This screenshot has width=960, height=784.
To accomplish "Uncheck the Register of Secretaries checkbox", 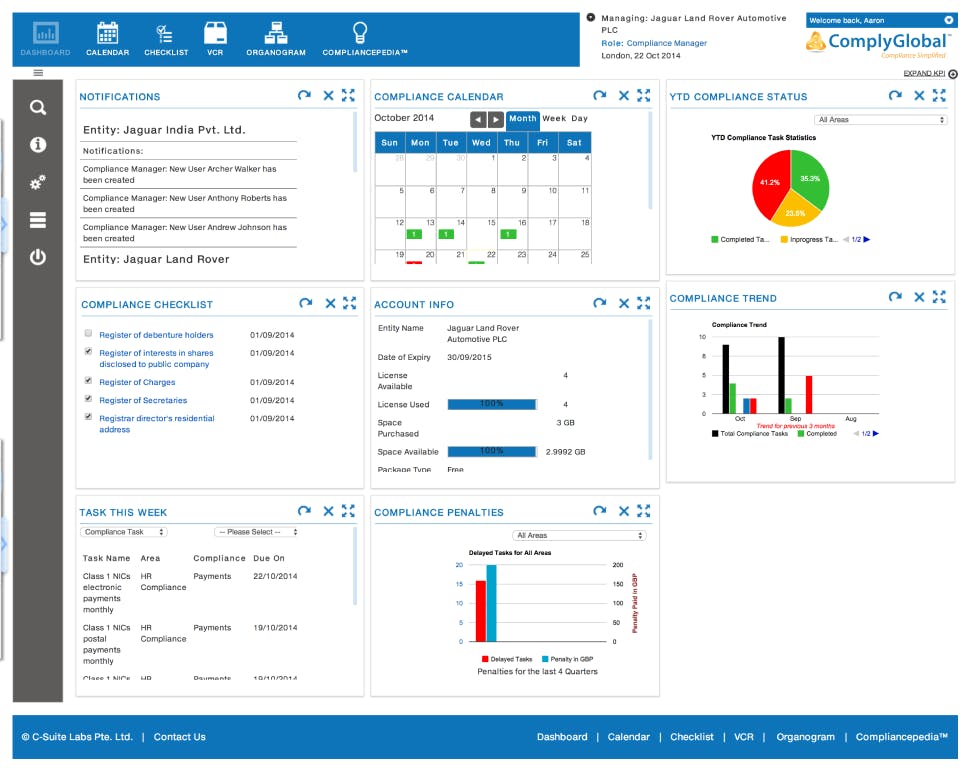I will (88, 399).
